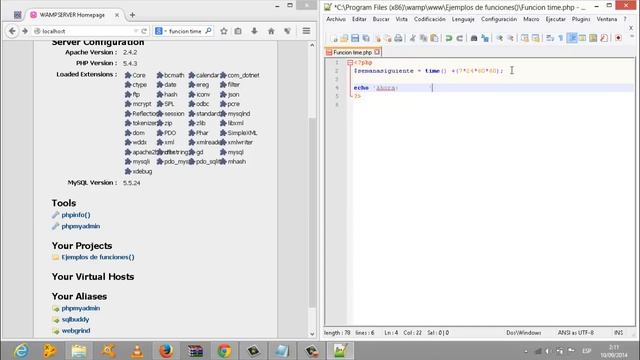Open the Lenguaje menu

(463, 19)
